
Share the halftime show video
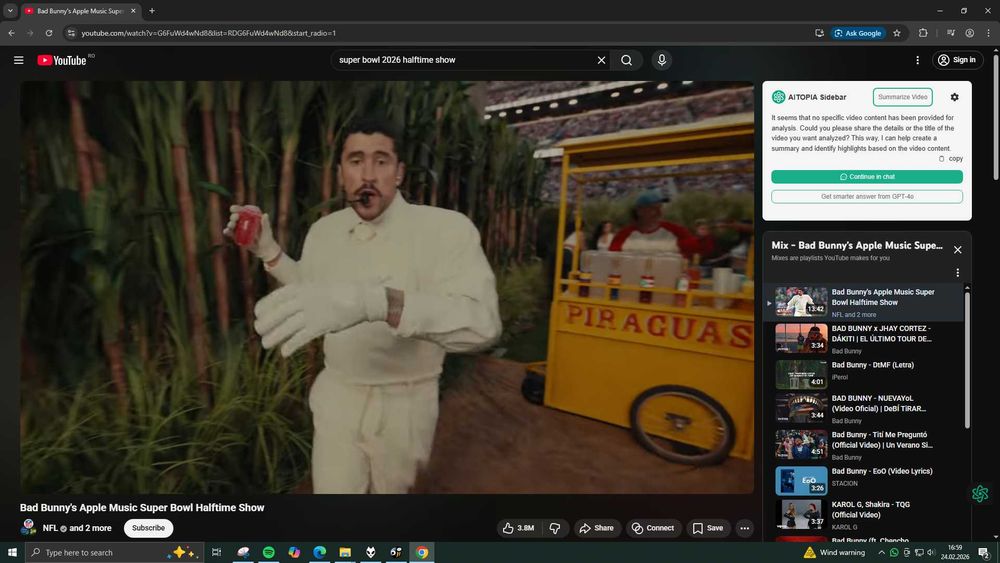596,528
